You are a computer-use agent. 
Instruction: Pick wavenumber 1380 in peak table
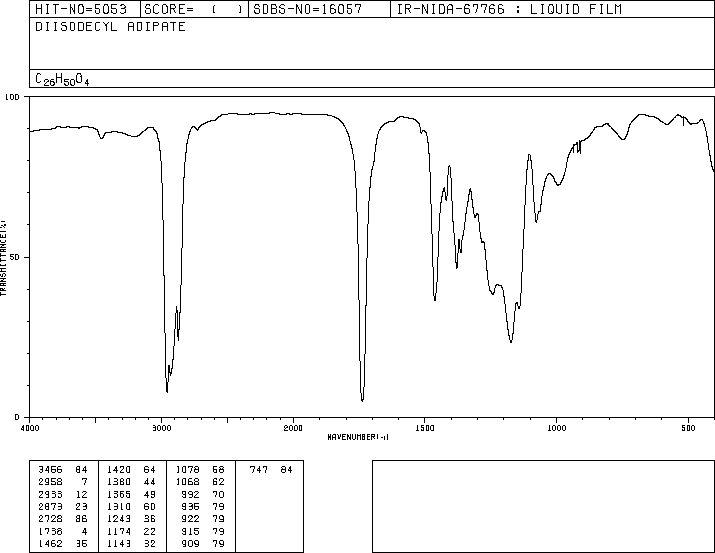pos(119,482)
